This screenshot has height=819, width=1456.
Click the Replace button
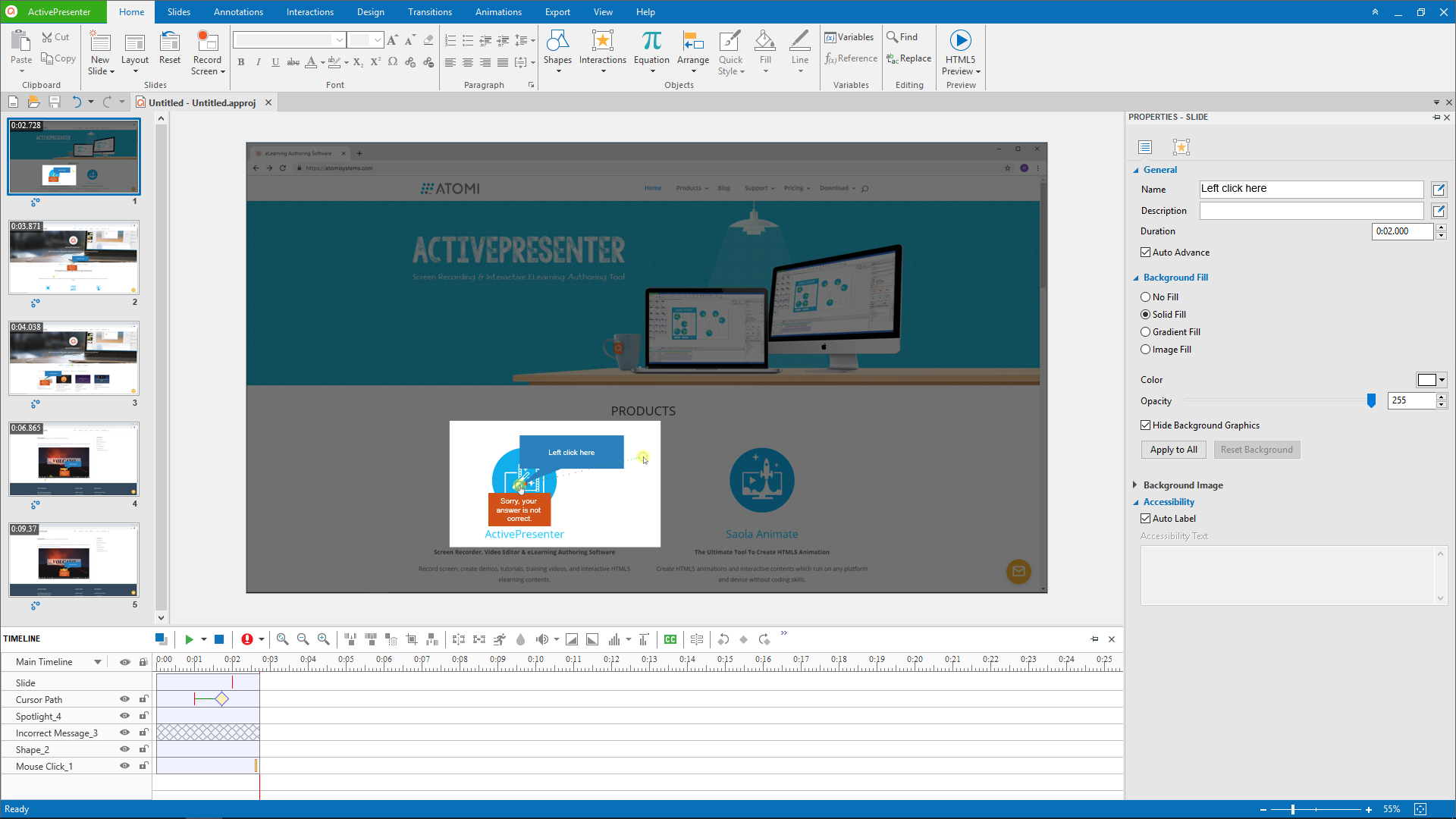coord(908,58)
